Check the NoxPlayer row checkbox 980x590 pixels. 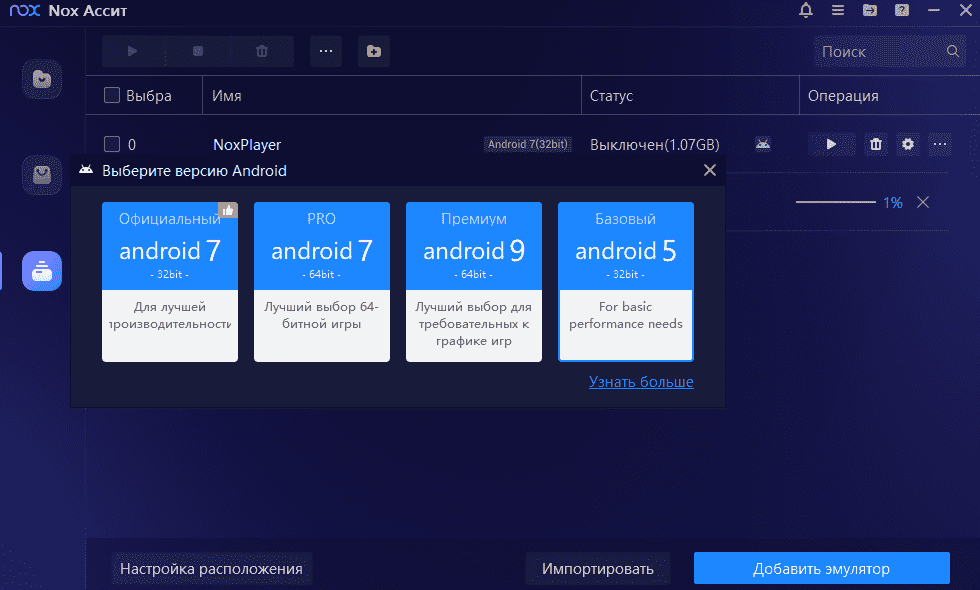point(112,144)
